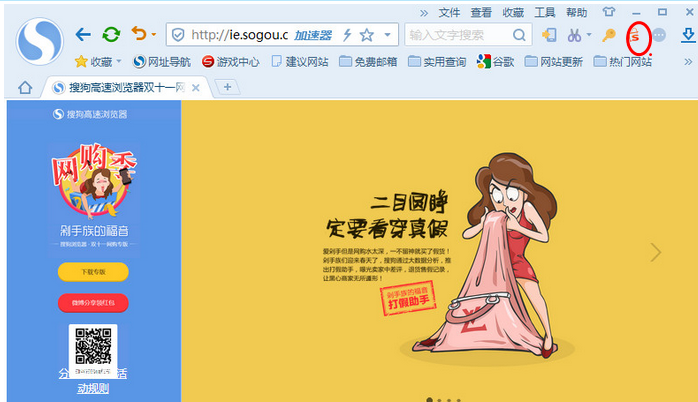Open the 游戏中心 bookmark
The height and width of the screenshot is (402, 698).
pyautogui.click(x=231, y=61)
